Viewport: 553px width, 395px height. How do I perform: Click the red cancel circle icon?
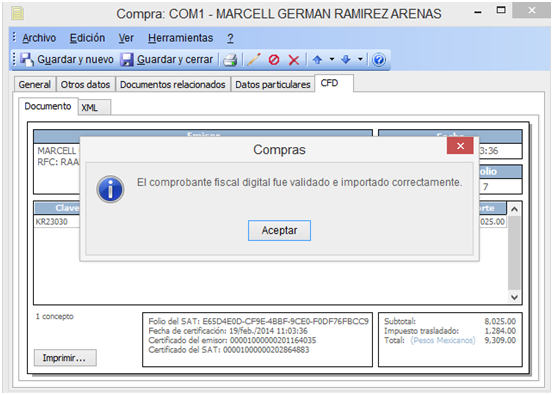click(274, 60)
